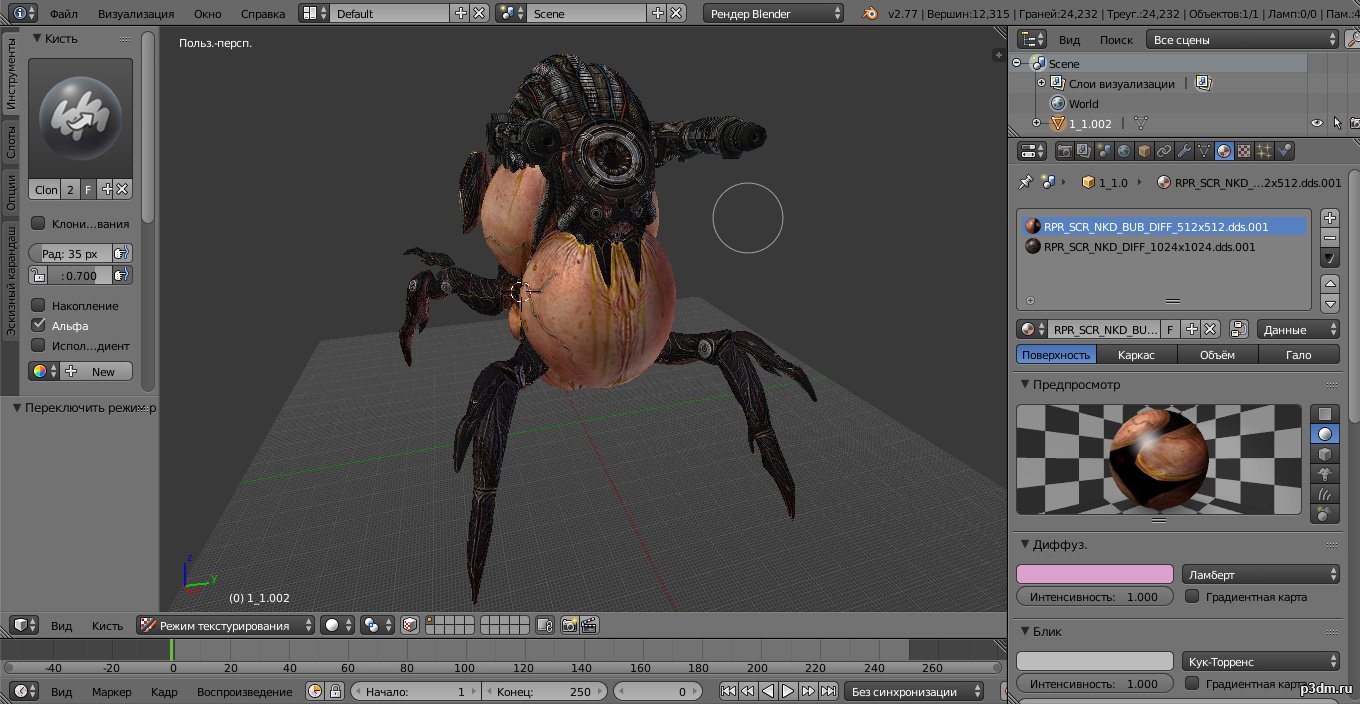Toggle Градиентная карта checkbox under Диффуз.
The image size is (1360, 704).
coord(1192,597)
